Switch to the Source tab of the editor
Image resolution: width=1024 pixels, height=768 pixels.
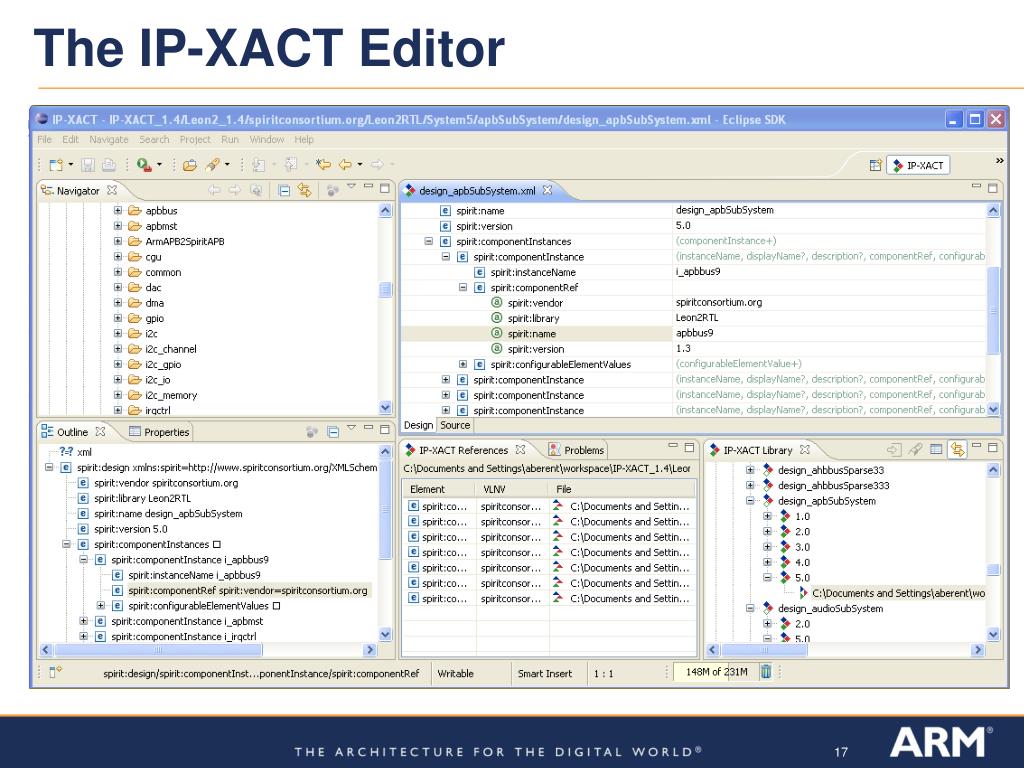[455, 425]
